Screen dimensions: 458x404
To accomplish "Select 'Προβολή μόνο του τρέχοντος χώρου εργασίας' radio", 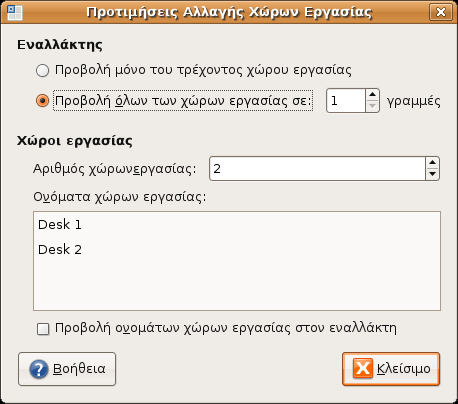I will (x=42, y=70).
